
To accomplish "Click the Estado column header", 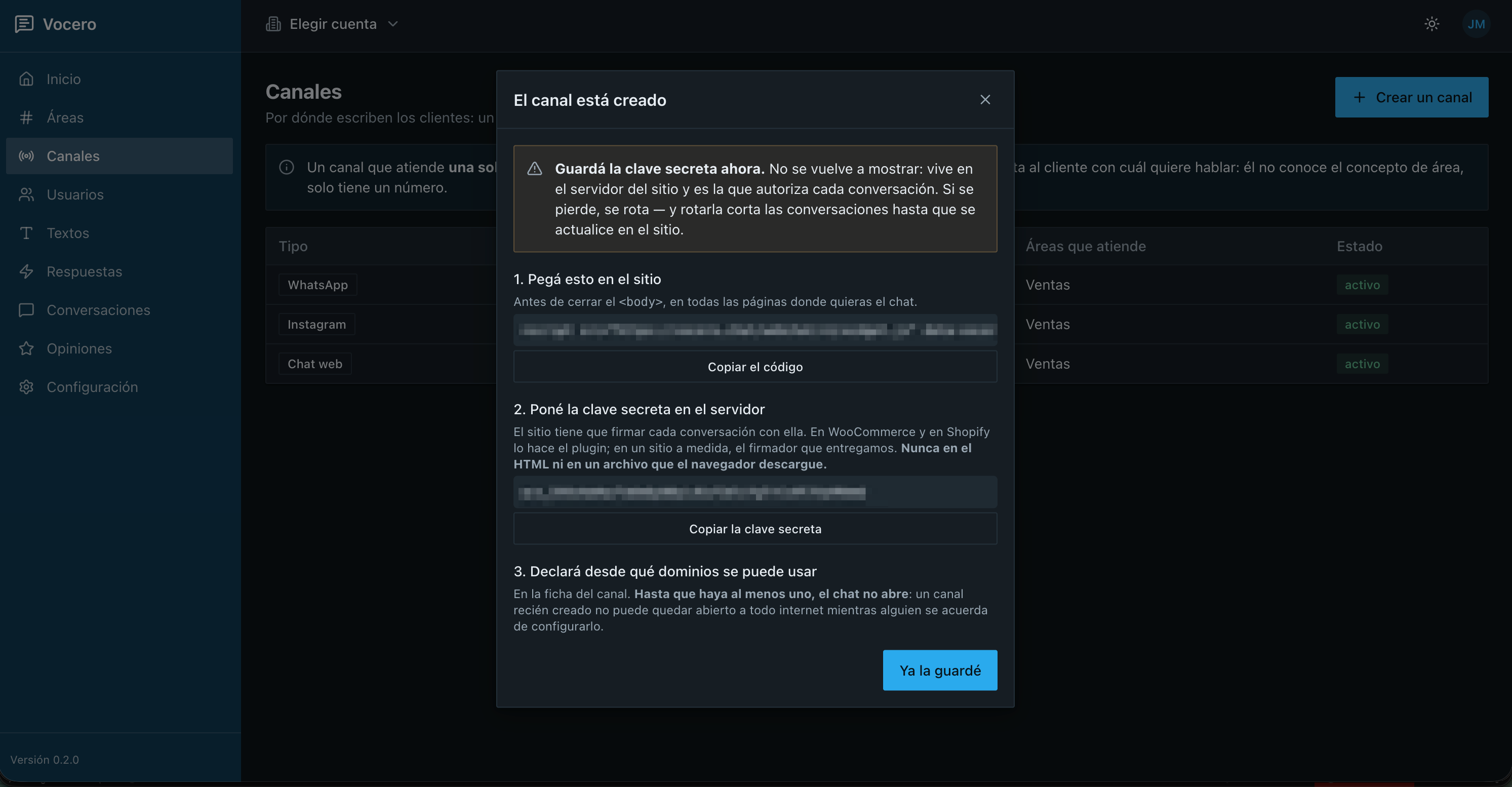I will (x=1360, y=246).
